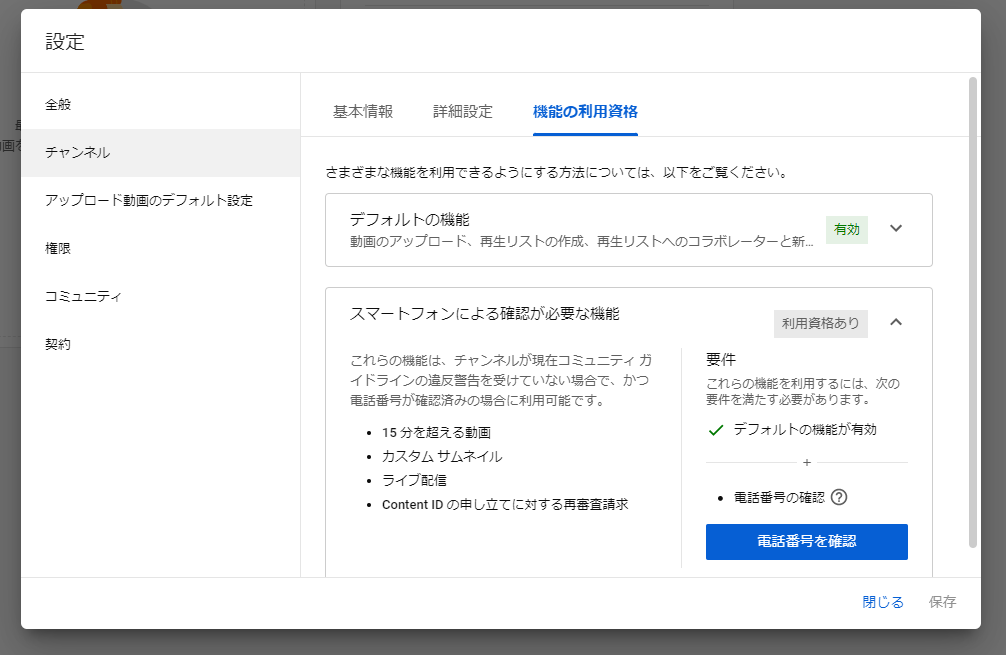
Task: Select チャンネル in the settings sidebar
Action: click(x=78, y=153)
